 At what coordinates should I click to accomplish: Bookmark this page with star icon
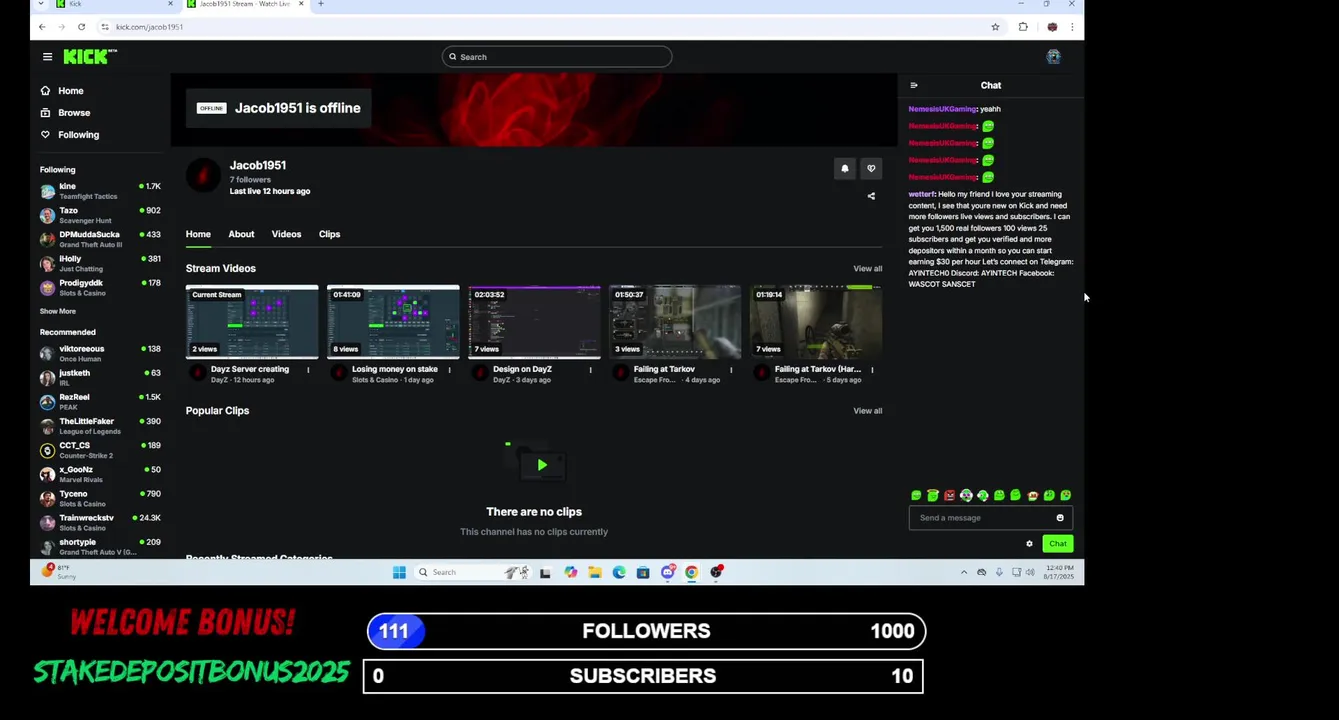tap(995, 27)
